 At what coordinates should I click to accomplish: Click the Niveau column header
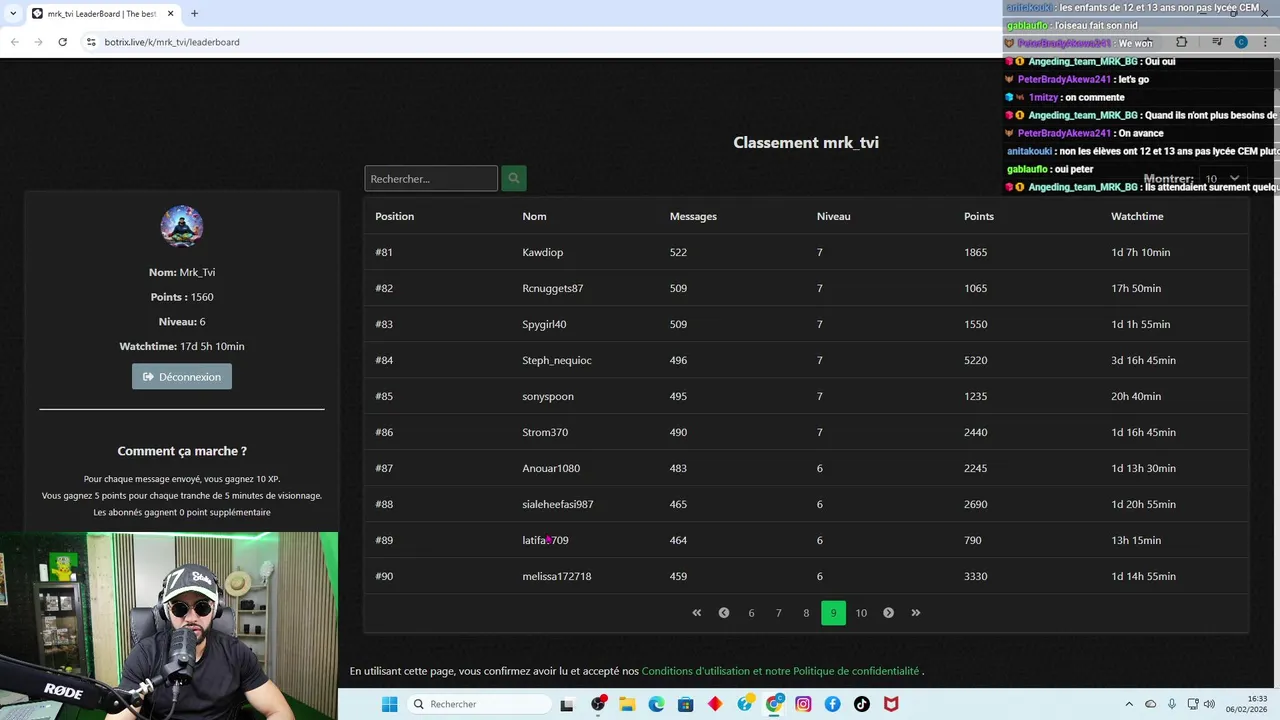click(833, 216)
